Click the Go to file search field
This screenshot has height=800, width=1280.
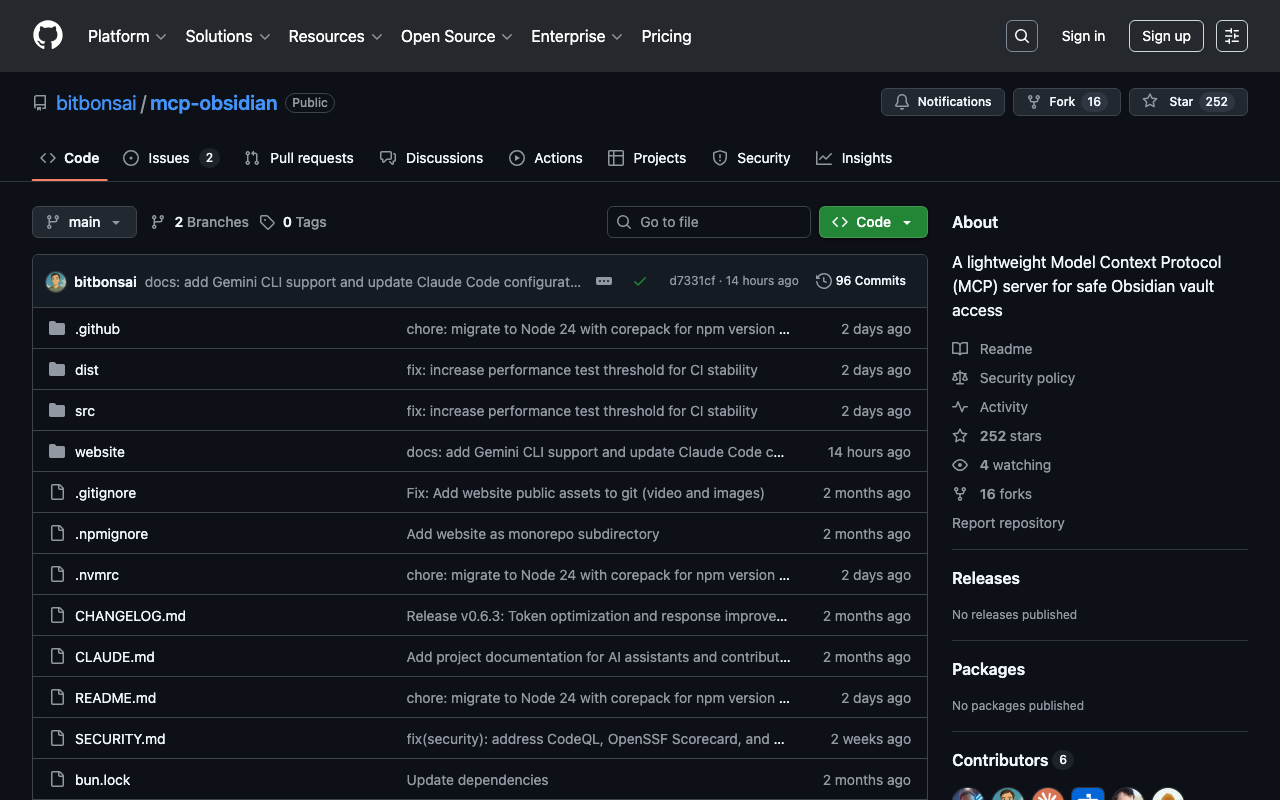tap(708, 222)
